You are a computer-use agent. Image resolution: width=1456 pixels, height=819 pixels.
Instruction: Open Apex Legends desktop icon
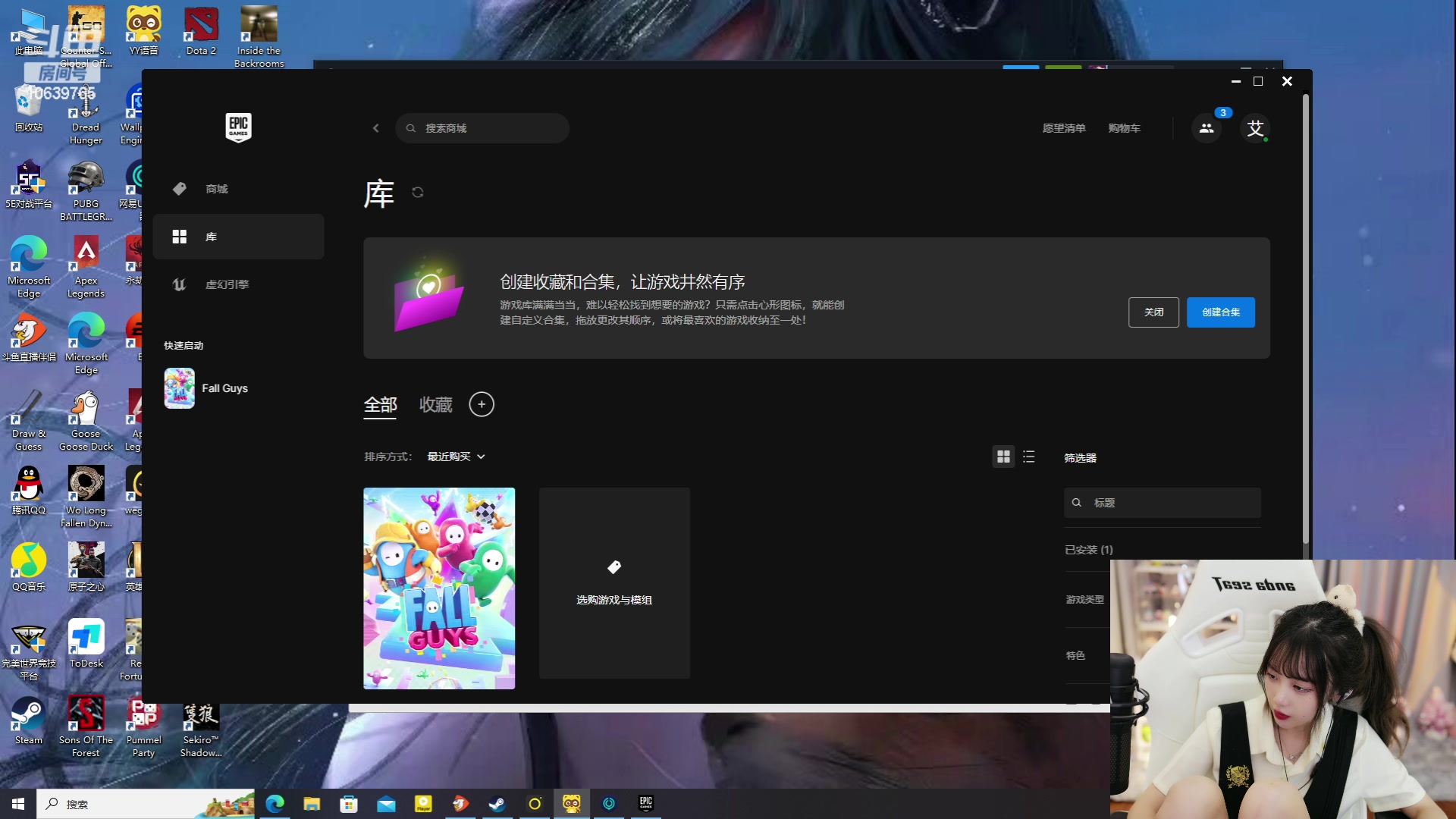(86, 267)
